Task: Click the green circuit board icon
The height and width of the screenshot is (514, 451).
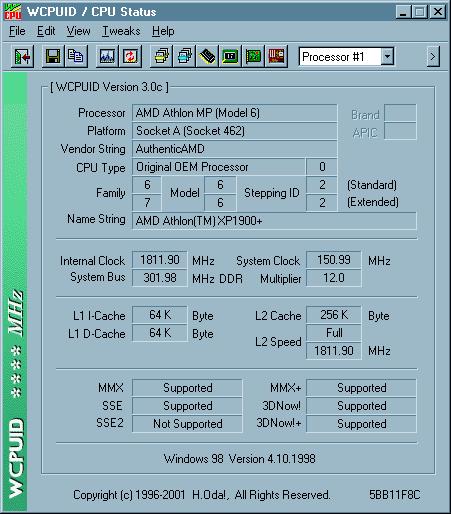Action: coord(253,57)
